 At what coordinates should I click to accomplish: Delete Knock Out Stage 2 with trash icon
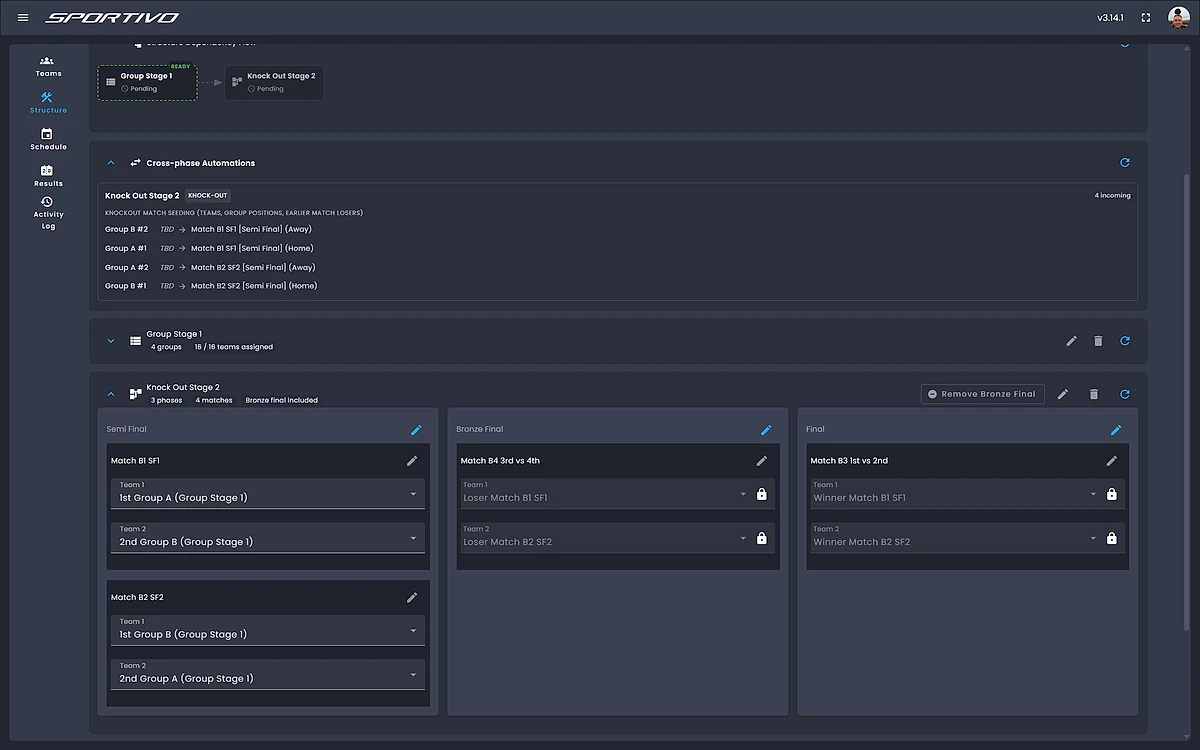1094,394
